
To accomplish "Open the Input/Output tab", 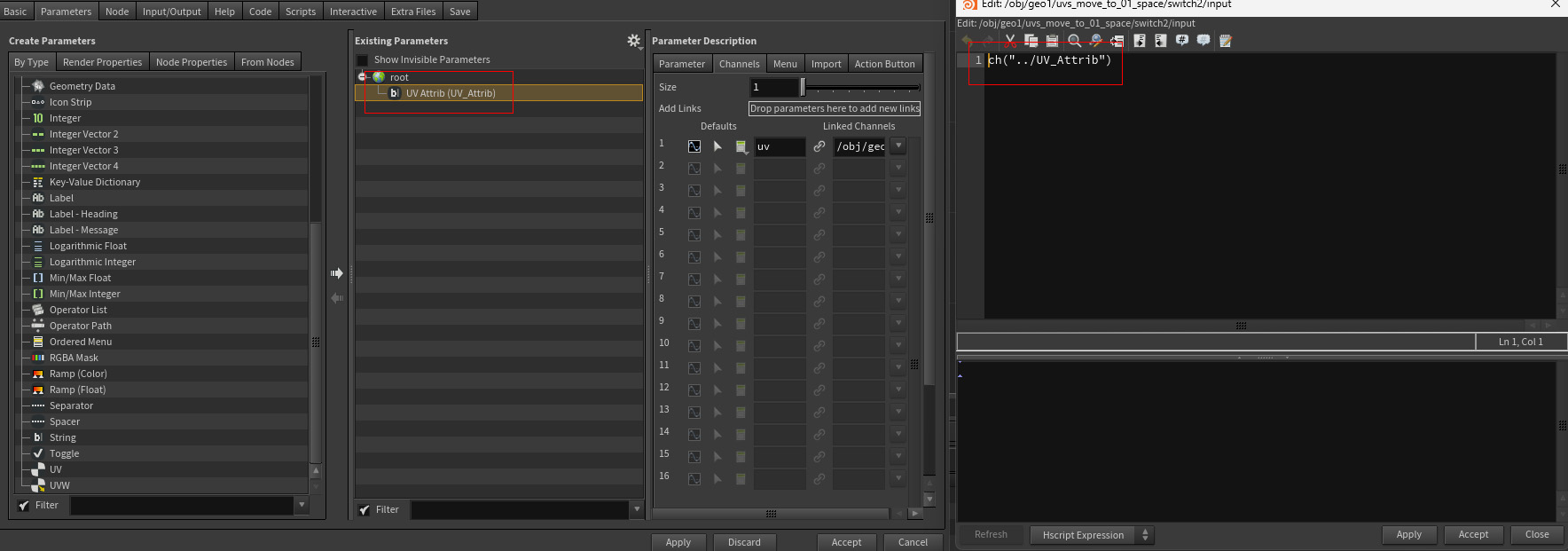I will pyautogui.click(x=172, y=12).
